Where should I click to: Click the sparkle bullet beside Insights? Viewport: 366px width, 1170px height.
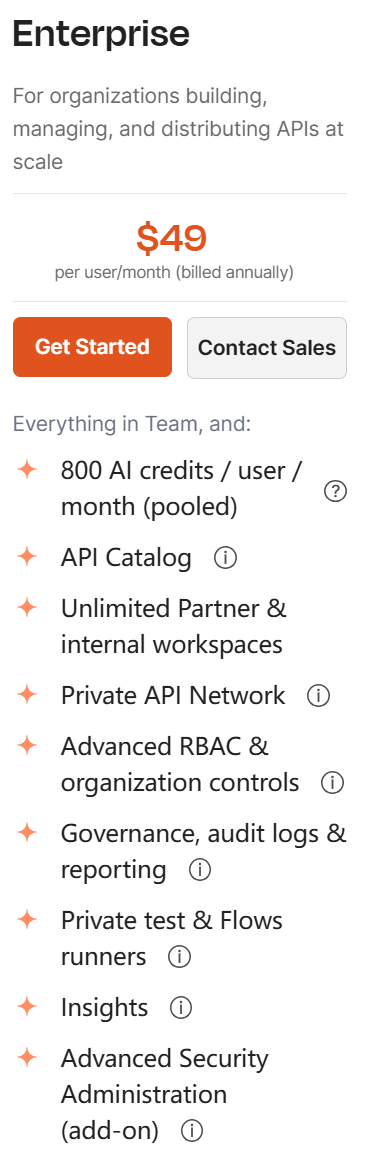coord(27,1007)
